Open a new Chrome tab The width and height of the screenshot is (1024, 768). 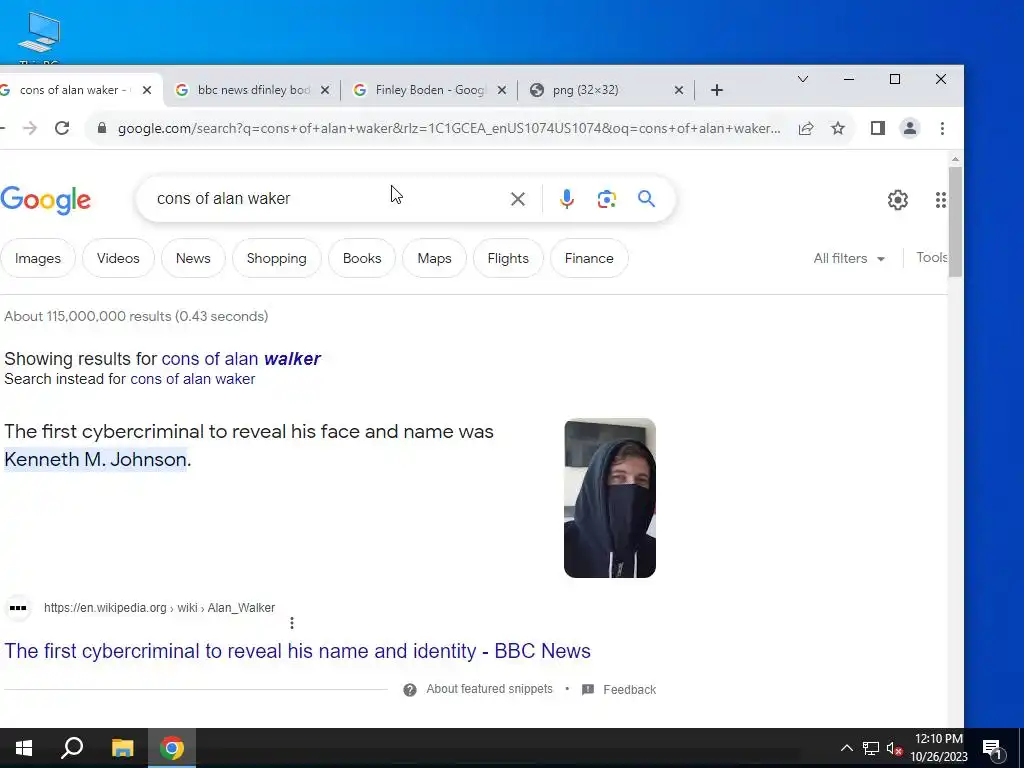tap(717, 90)
